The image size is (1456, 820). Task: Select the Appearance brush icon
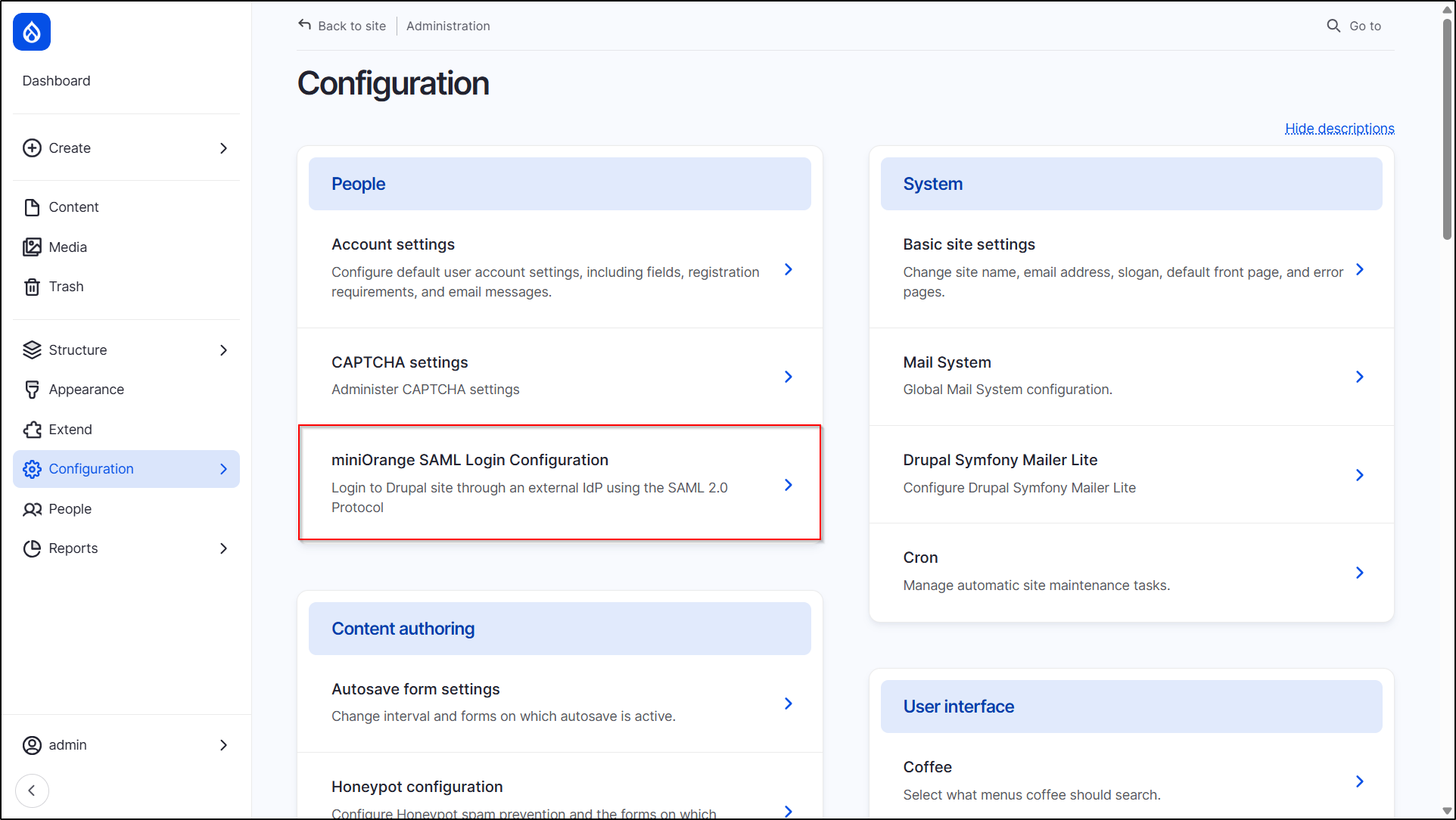click(x=32, y=389)
